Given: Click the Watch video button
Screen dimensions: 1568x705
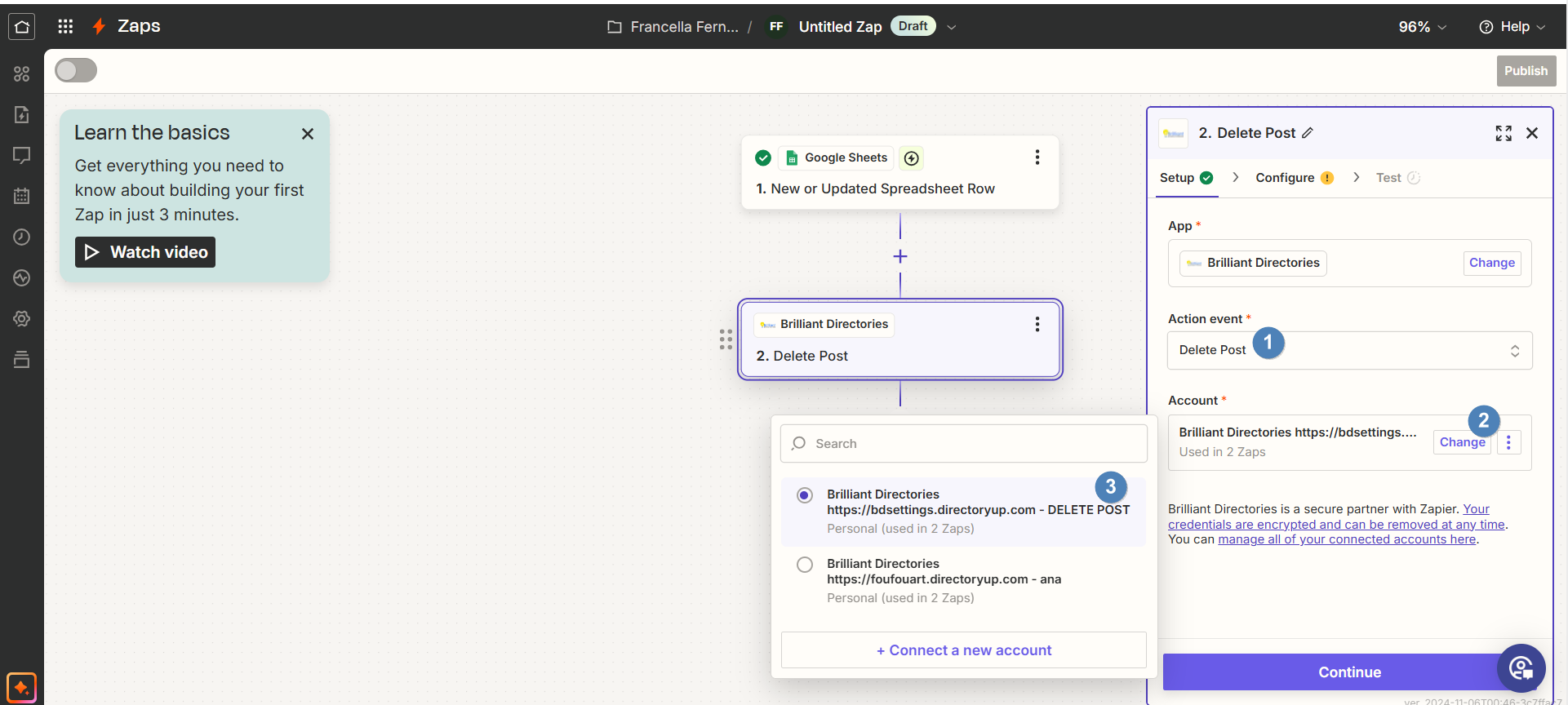Looking at the screenshot, I should (145, 252).
